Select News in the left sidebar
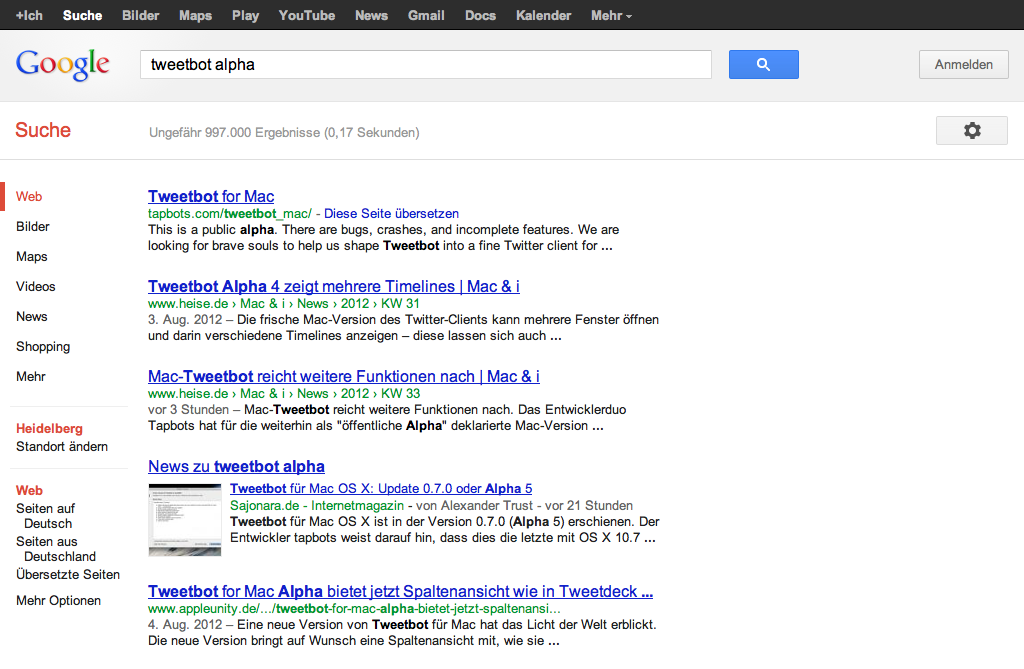 [31, 317]
